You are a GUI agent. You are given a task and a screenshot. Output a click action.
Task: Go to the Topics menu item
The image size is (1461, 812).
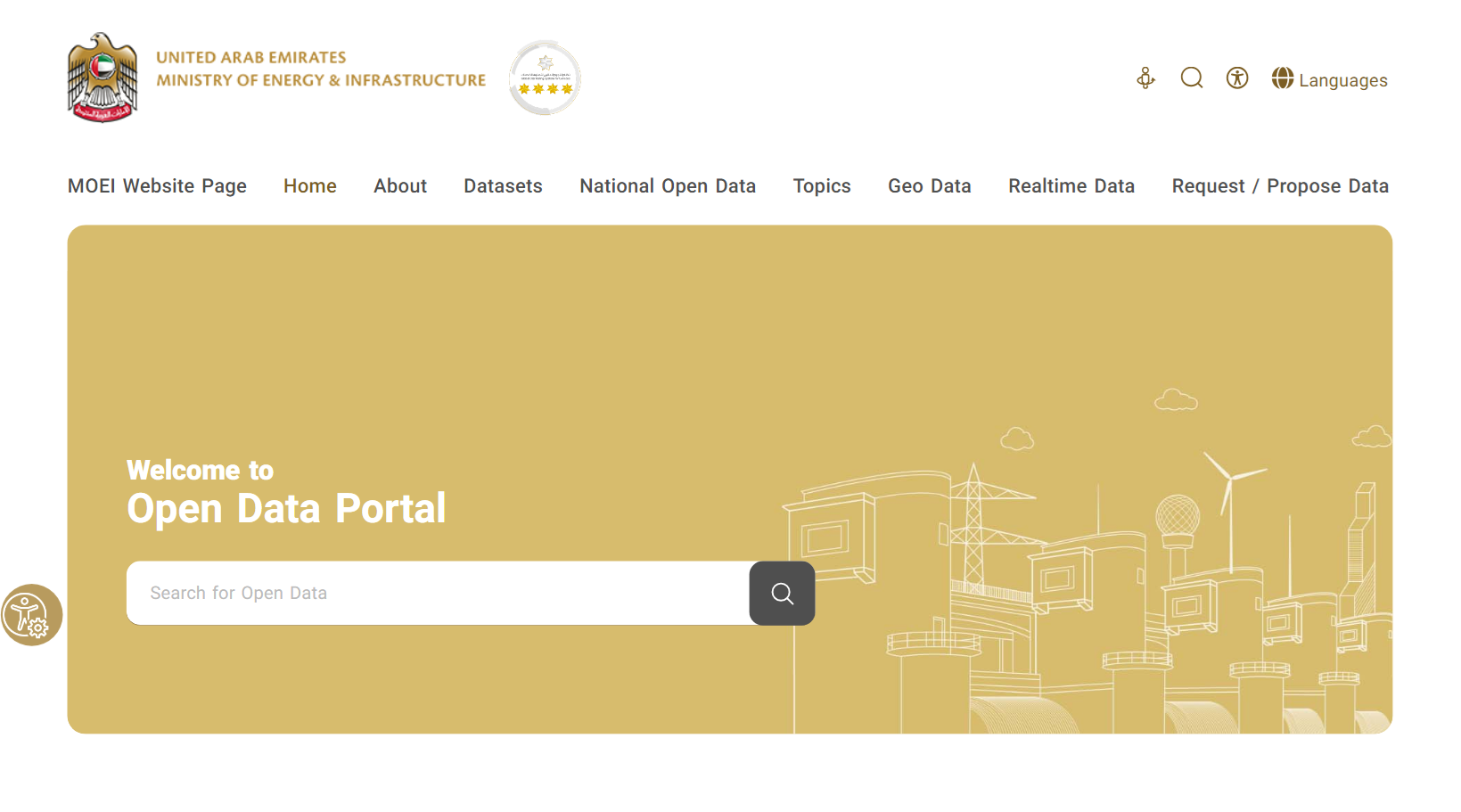click(821, 186)
